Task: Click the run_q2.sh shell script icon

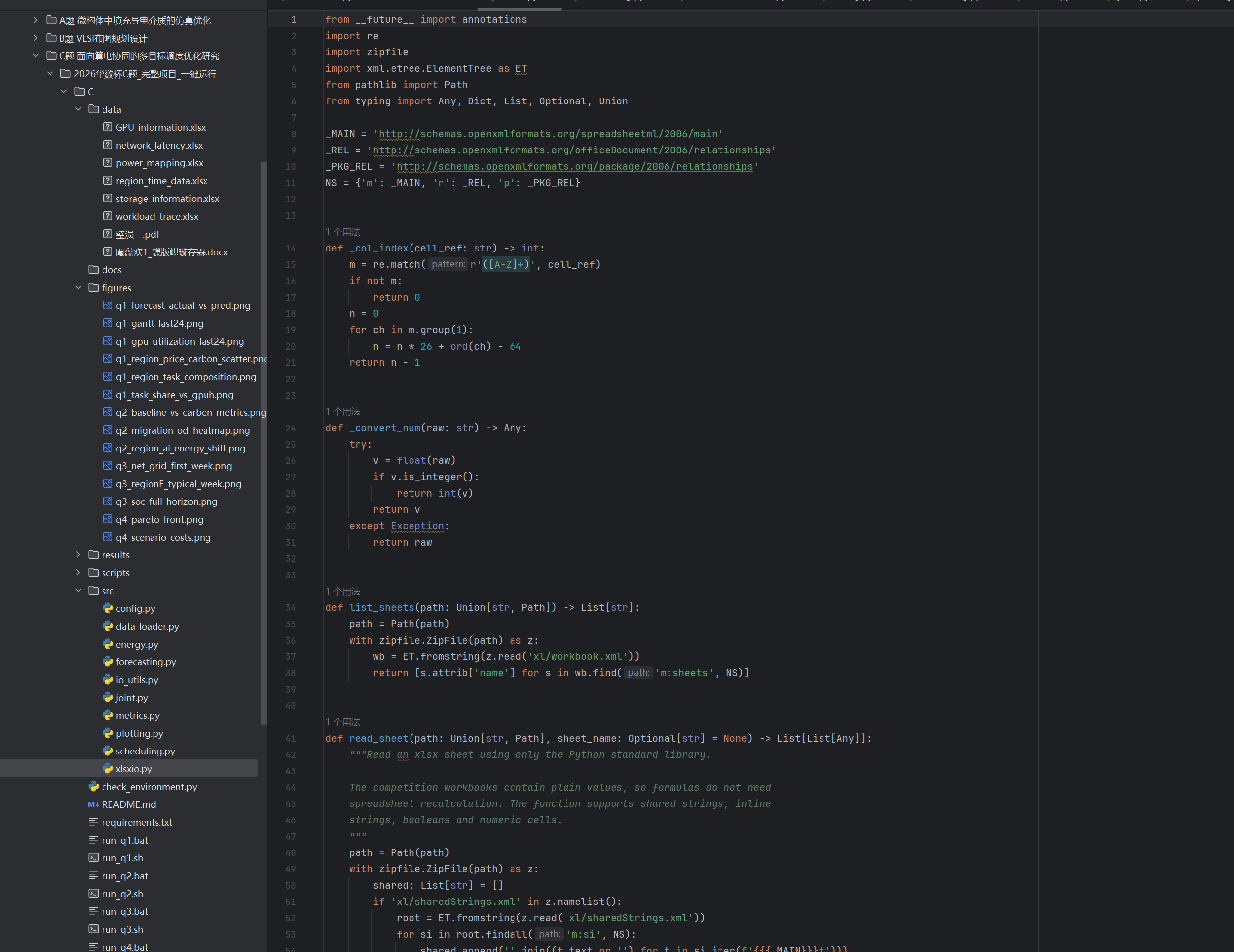Action: point(94,893)
